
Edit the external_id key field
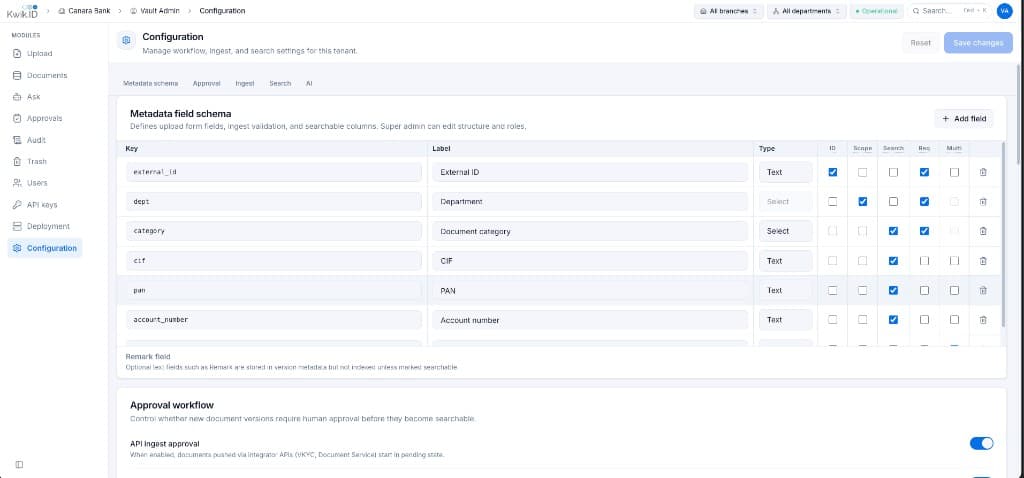tap(274, 172)
